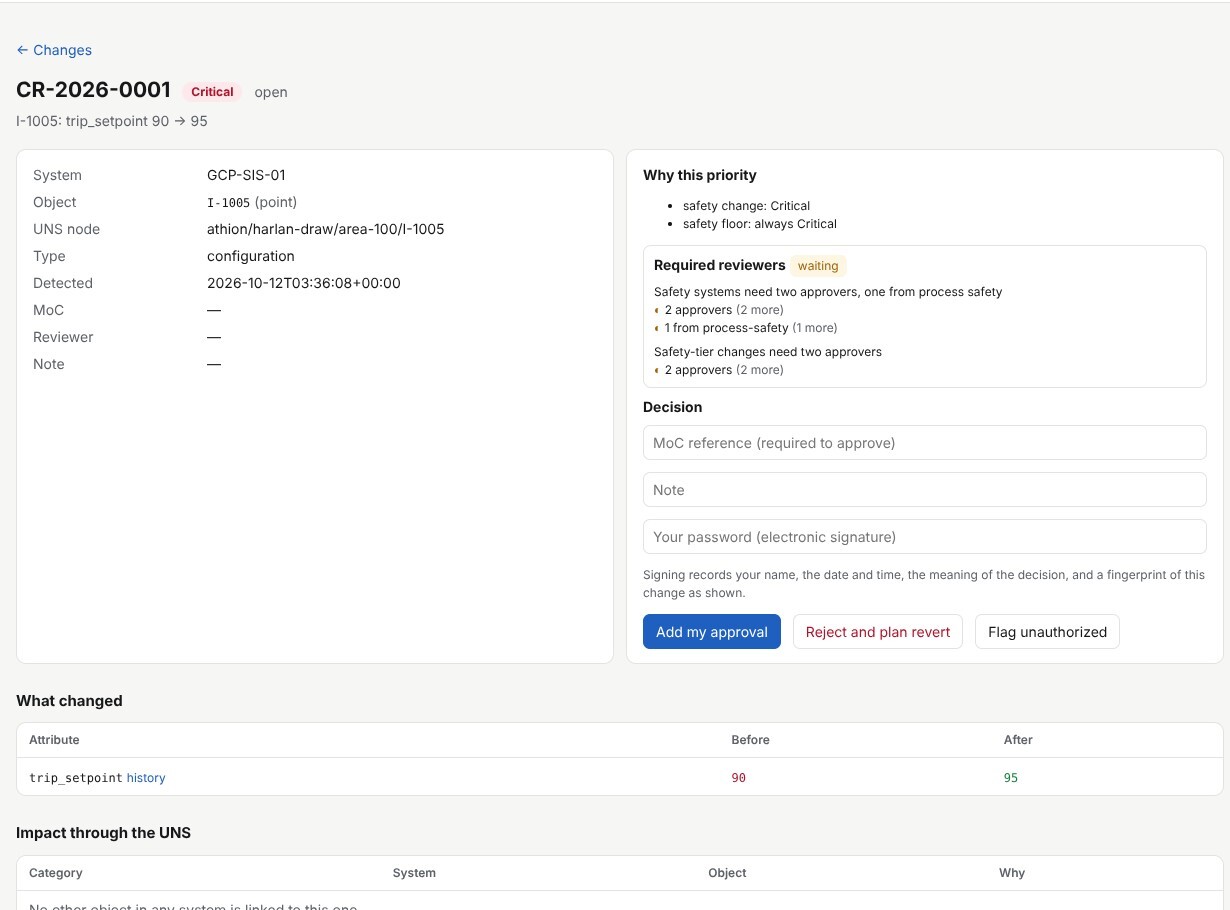This screenshot has height=910, width=1230.
Task: Click system value GCP-SIS-01
Action: pyautogui.click(x=246, y=175)
